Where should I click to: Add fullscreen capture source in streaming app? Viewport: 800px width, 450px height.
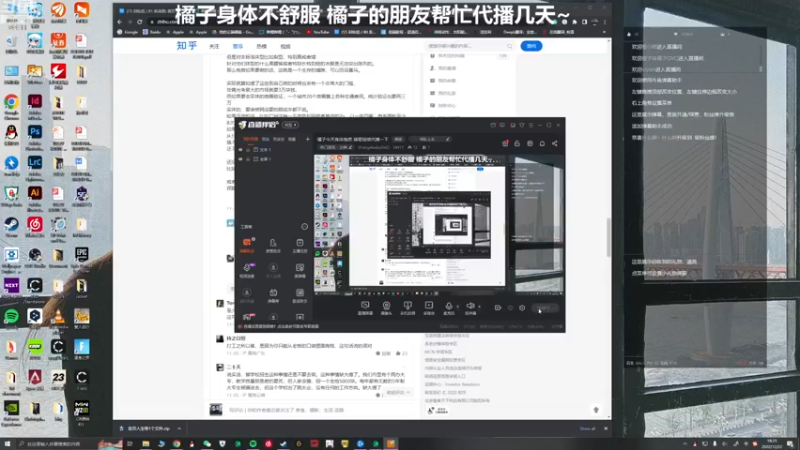point(407,307)
